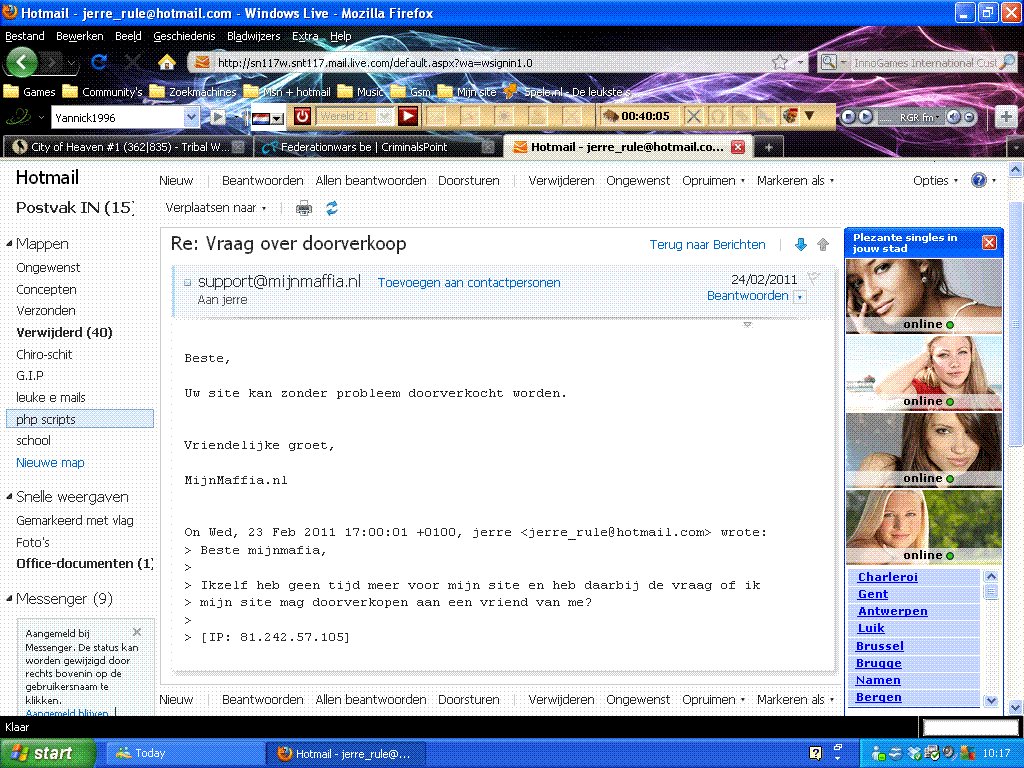Click the top Verwijderen button
1024x768 pixels.
point(561,180)
